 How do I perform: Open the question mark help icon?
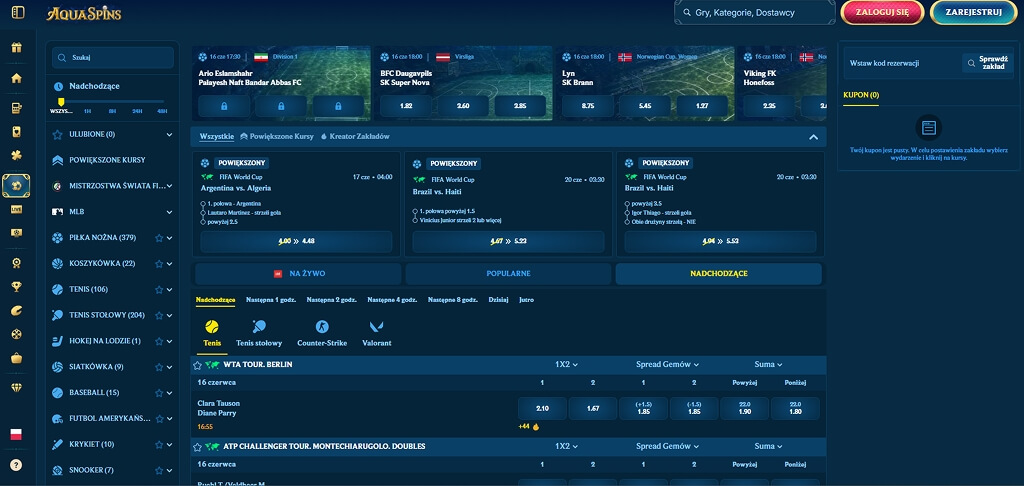(x=16, y=465)
